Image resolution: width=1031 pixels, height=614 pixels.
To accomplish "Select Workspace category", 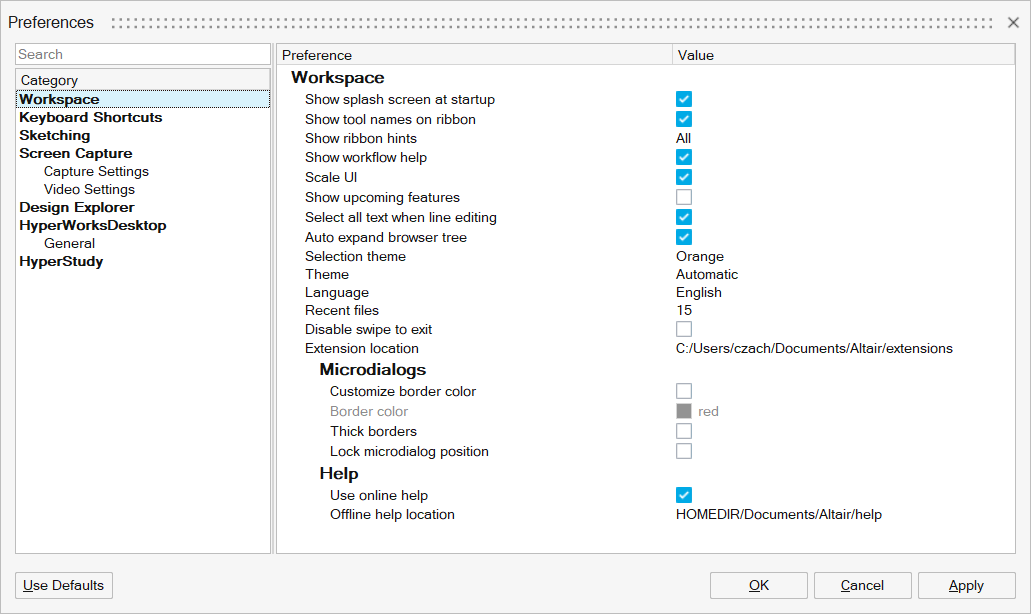I will [x=143, y=99].
